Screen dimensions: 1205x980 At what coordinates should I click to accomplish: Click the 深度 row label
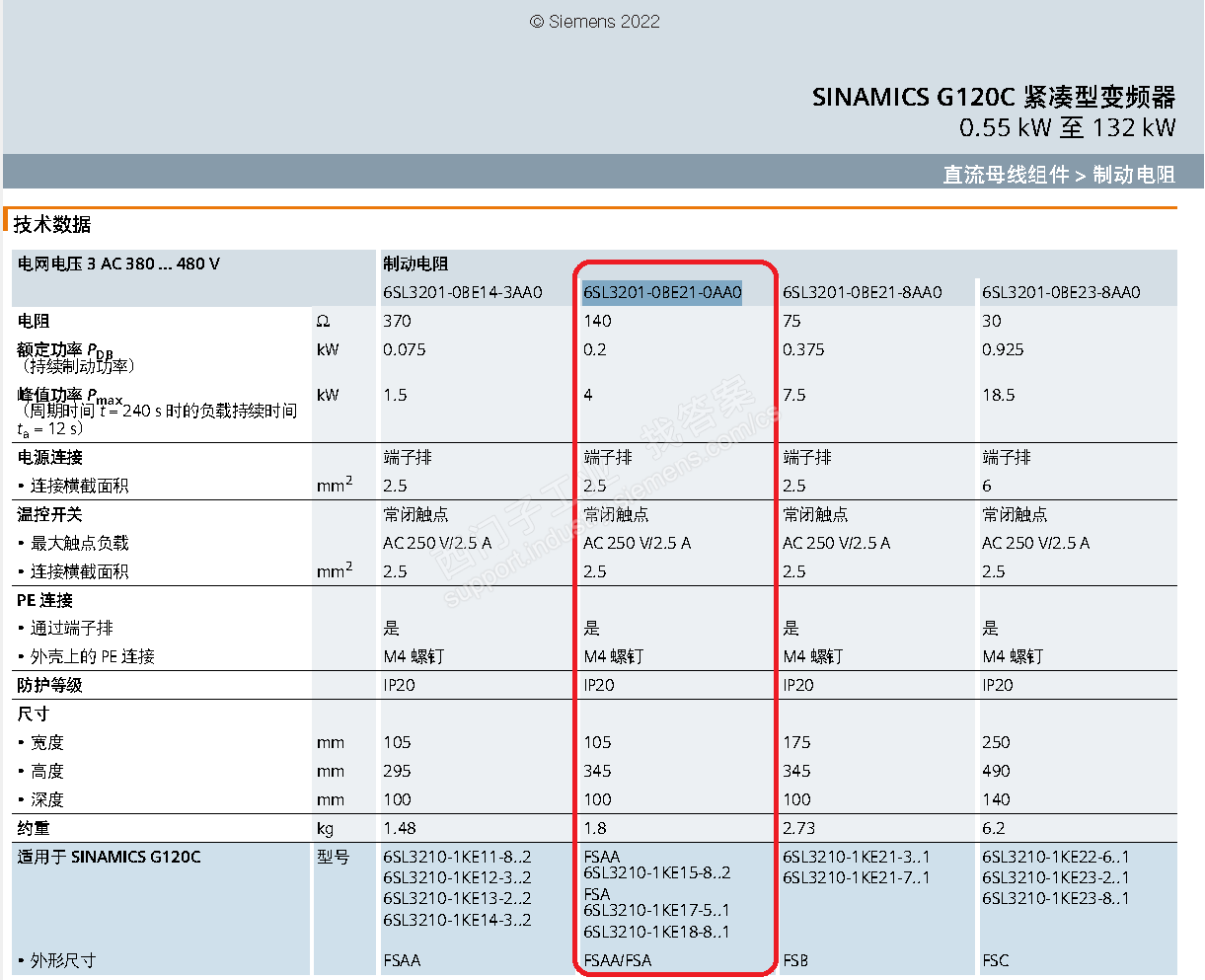click(x=46, y=799)
